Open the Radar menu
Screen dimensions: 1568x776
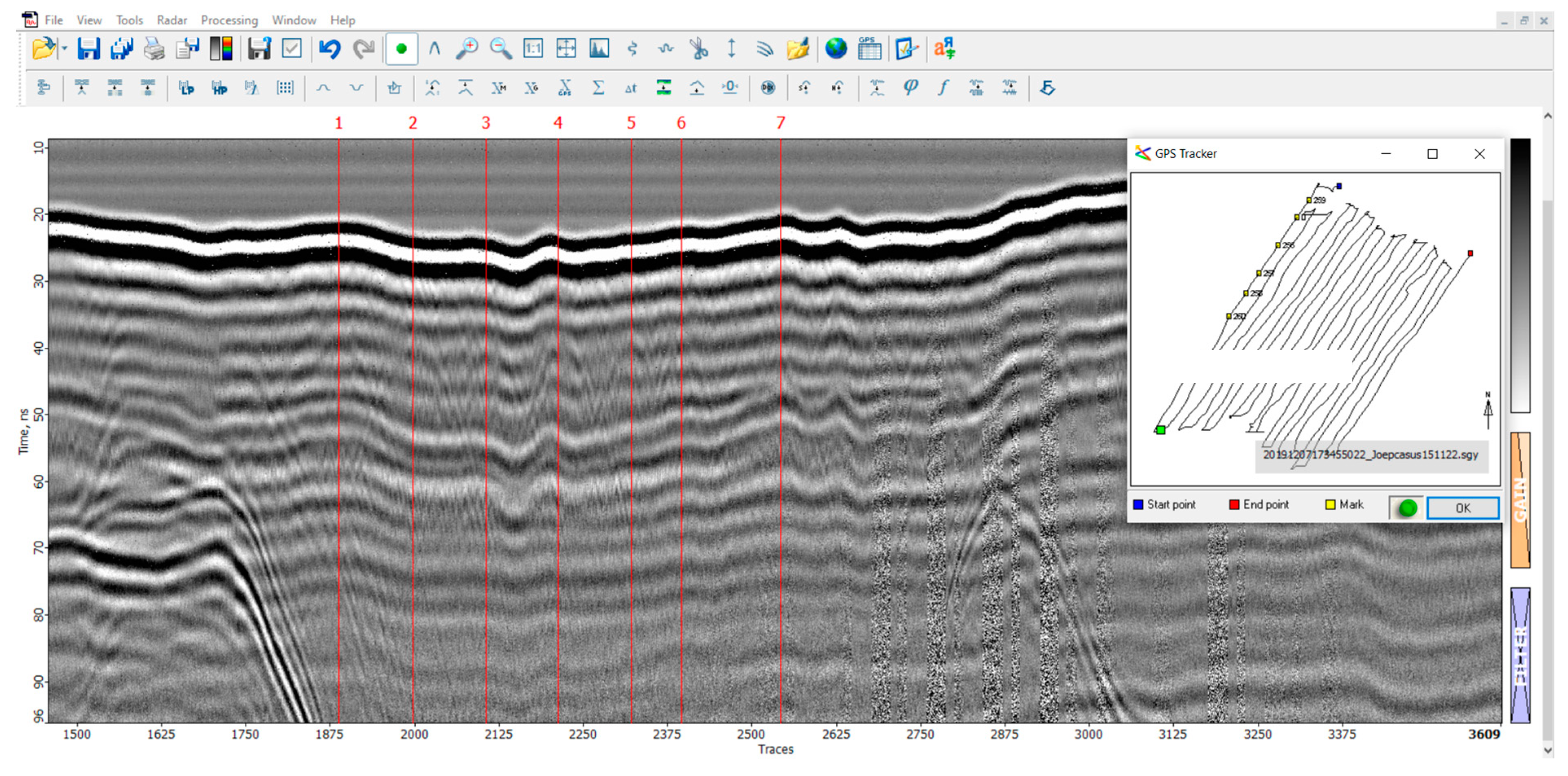[x=172, y=20]
